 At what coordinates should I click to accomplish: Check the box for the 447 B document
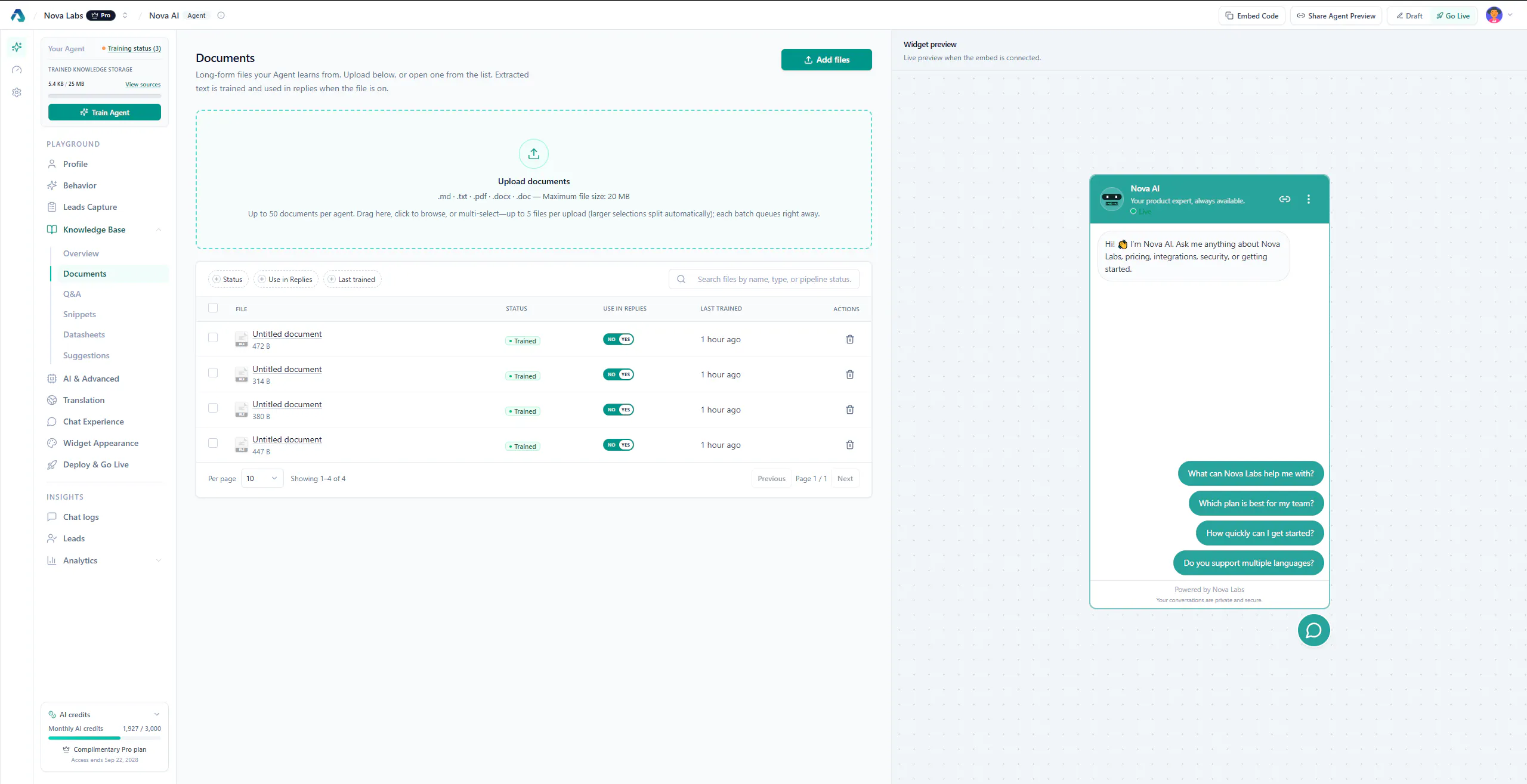pyautogui.click(x=213, y=443)
